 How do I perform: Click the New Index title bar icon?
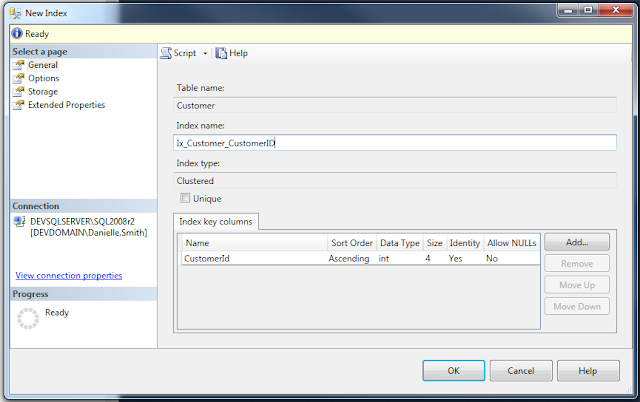tap(15, 13)
